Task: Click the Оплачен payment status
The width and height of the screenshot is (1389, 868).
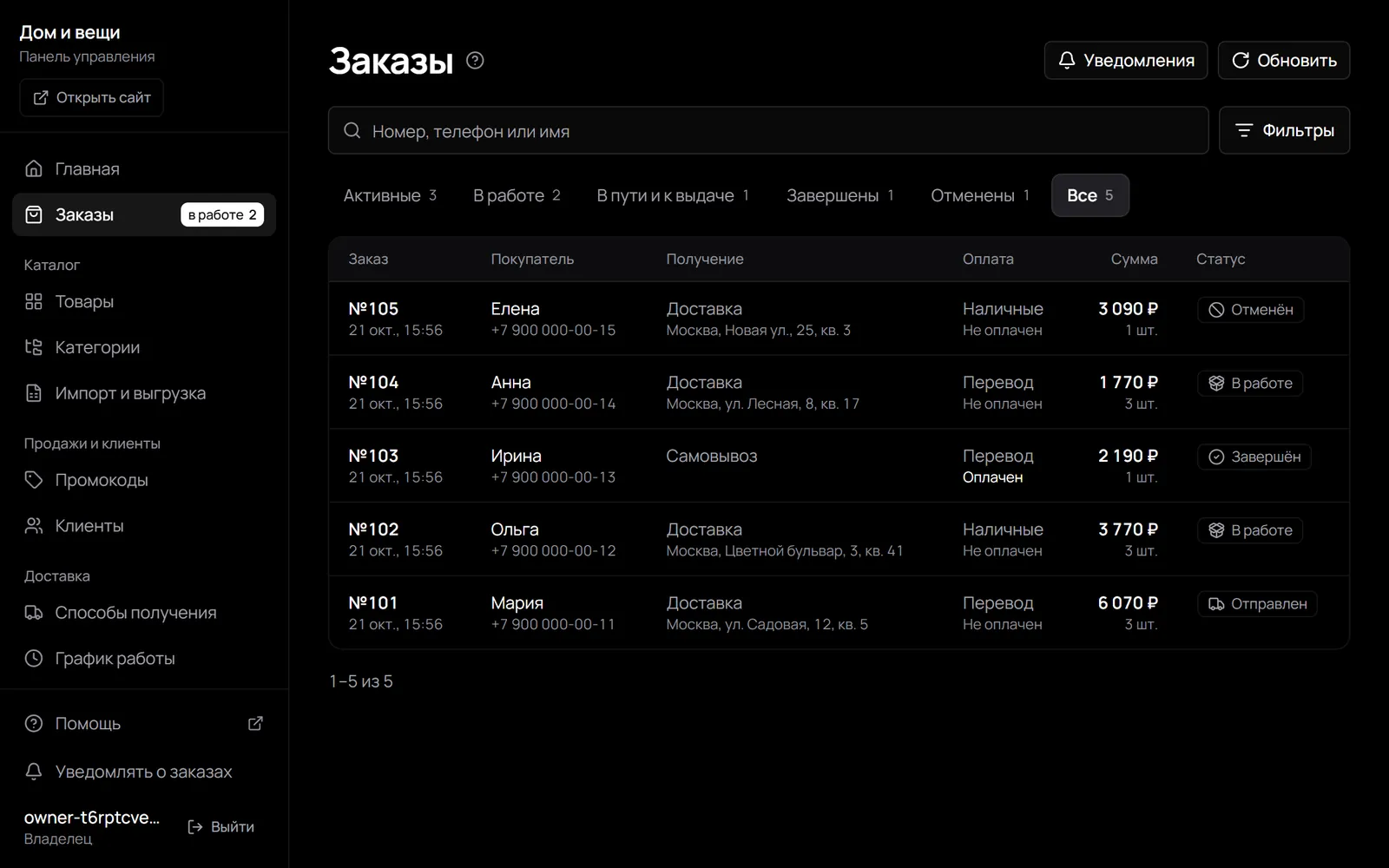Action: (992, 477)
